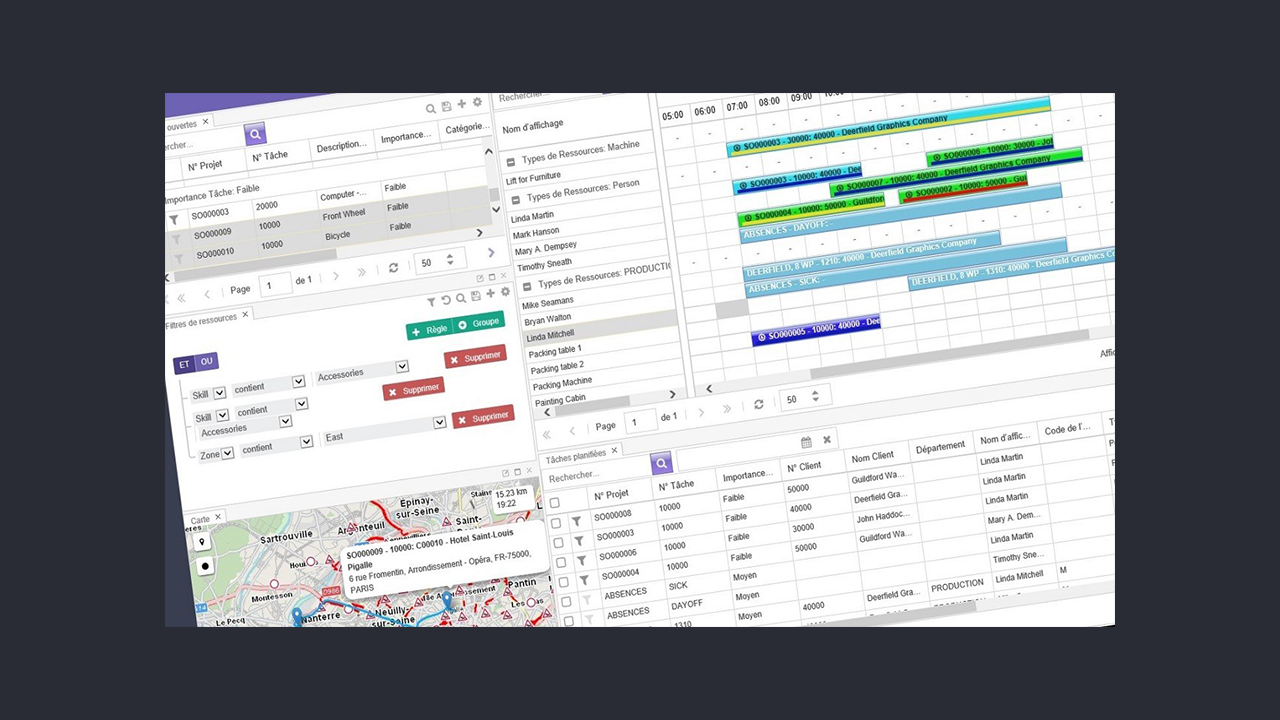
Task: Click the funnel icon on planned row SO000004
Action: coord(583,580)
